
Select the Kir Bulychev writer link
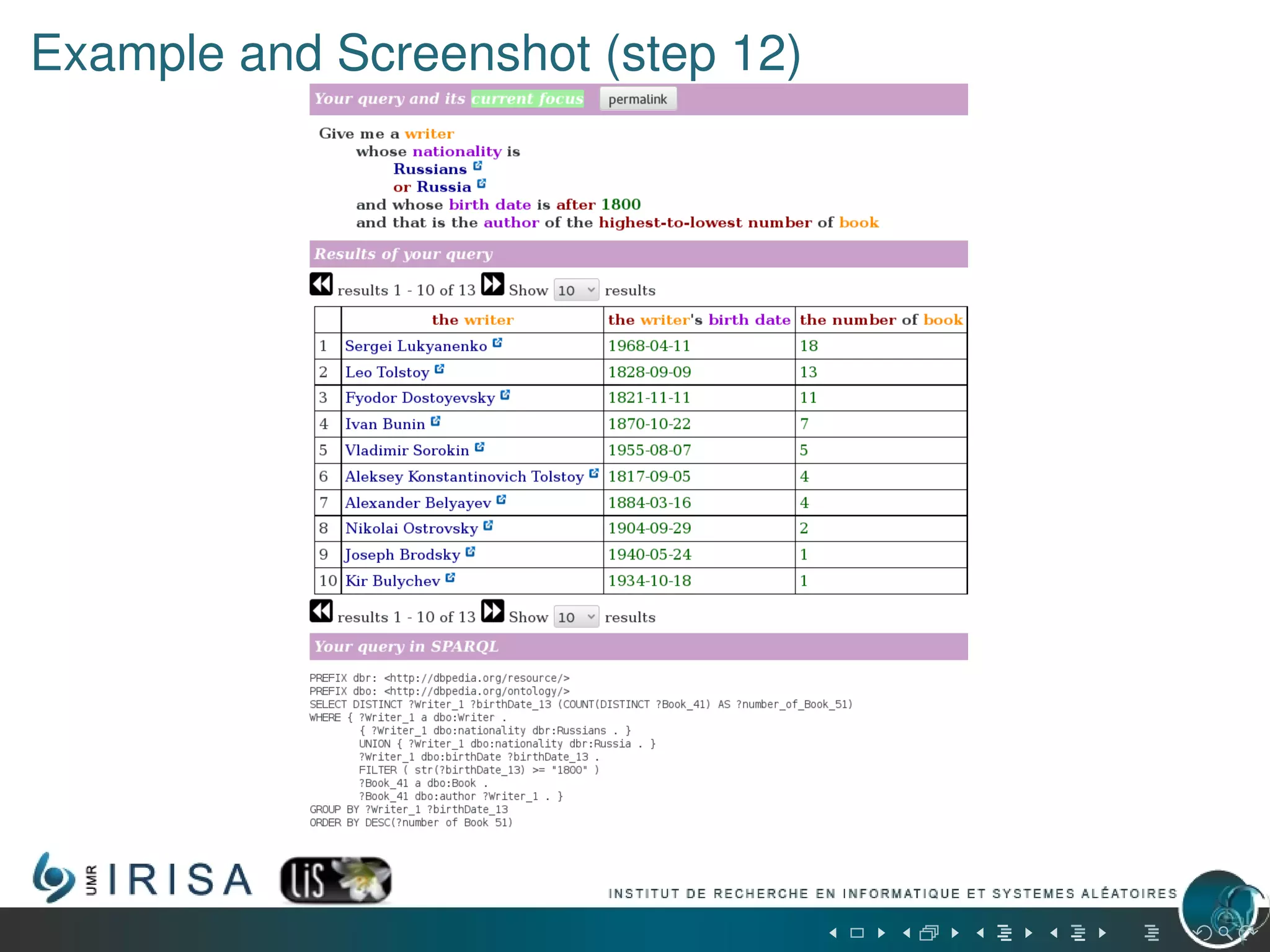tap(393, 581)
